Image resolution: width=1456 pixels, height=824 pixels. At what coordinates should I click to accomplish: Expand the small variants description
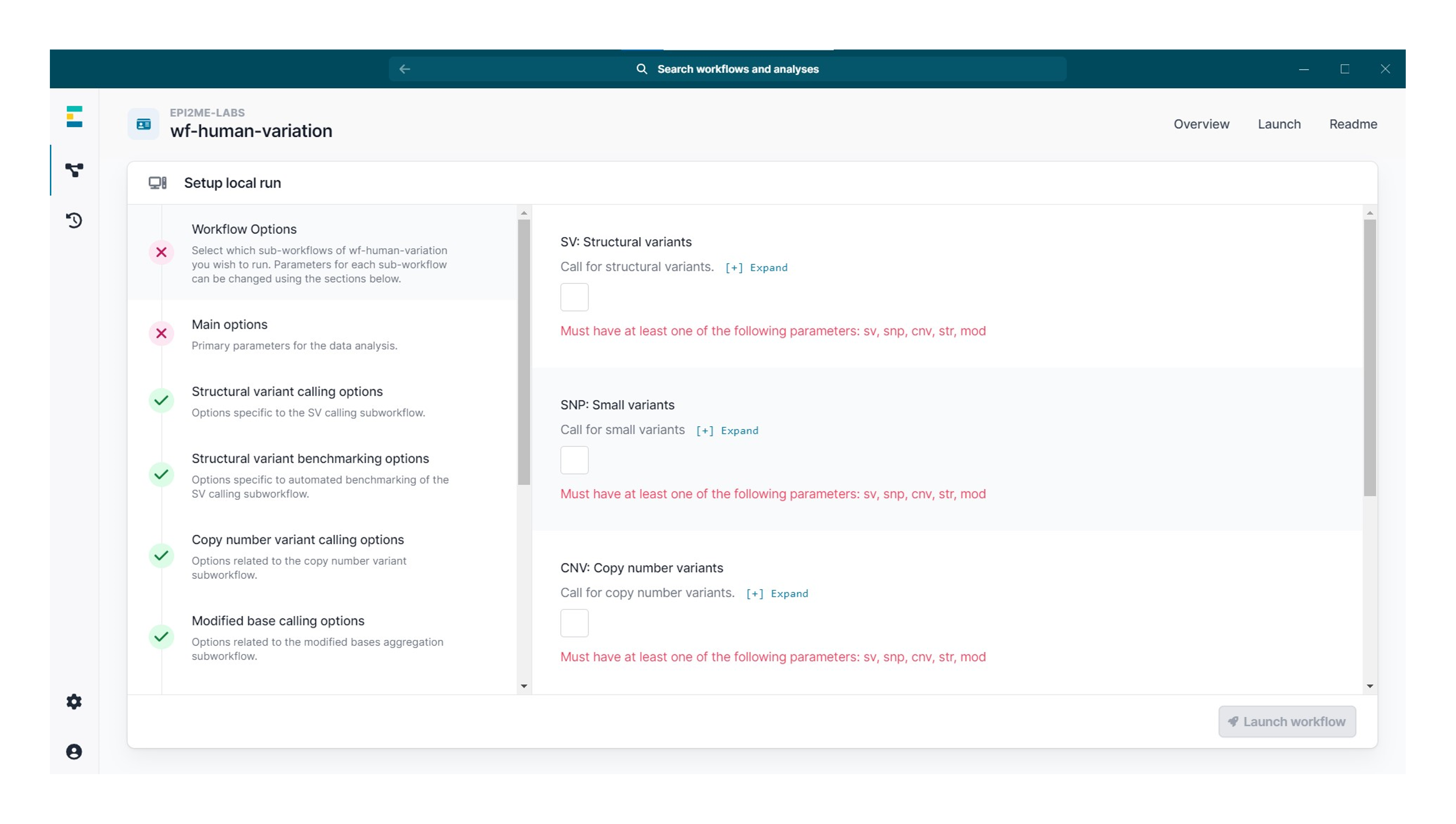727,431
